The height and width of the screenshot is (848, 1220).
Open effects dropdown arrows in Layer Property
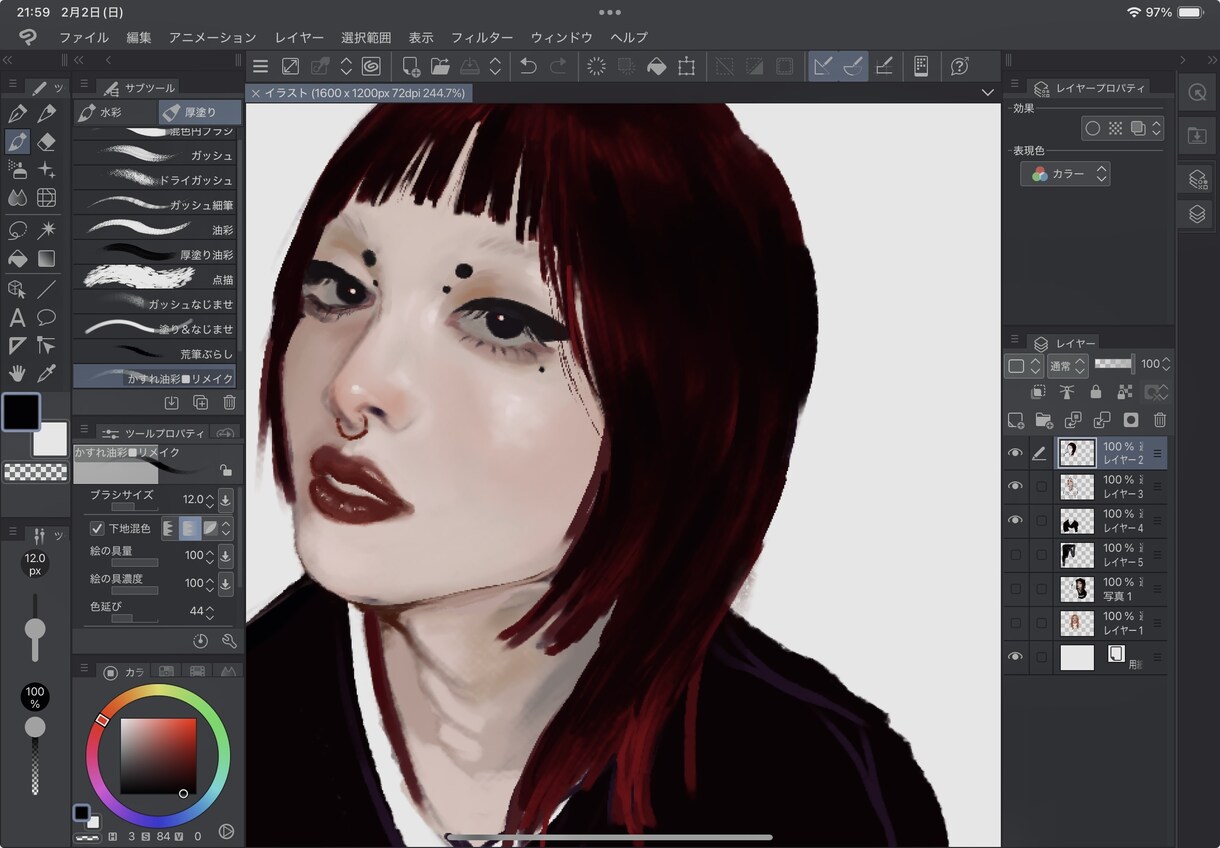[1157, 128]
